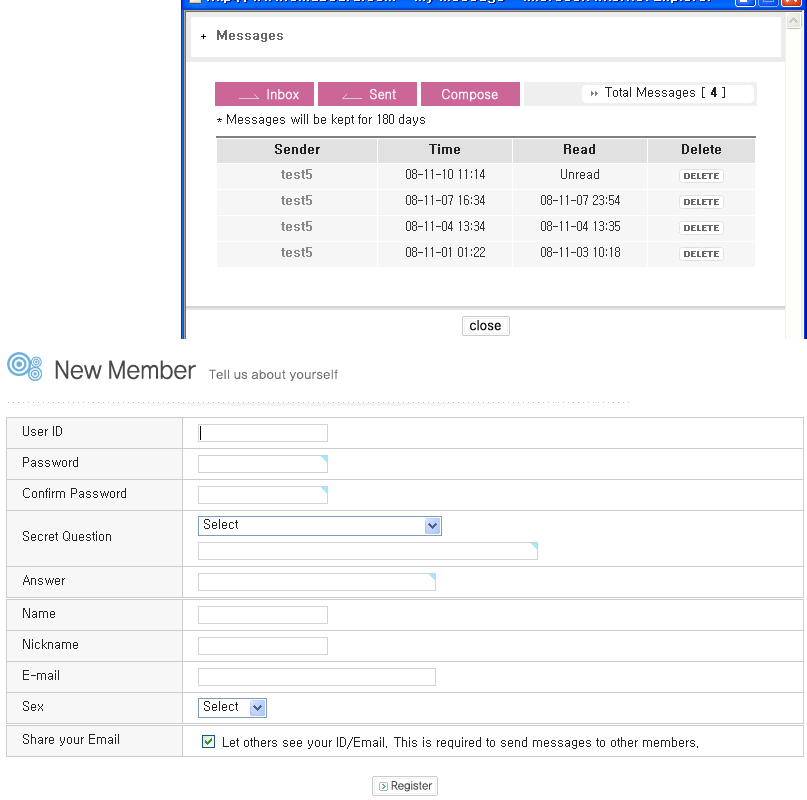Image resolution: width=807 pixels, height=800 pixels.
Task: Click the scroll-up arrow in Messages window
Action: click(x=794, y=21)
